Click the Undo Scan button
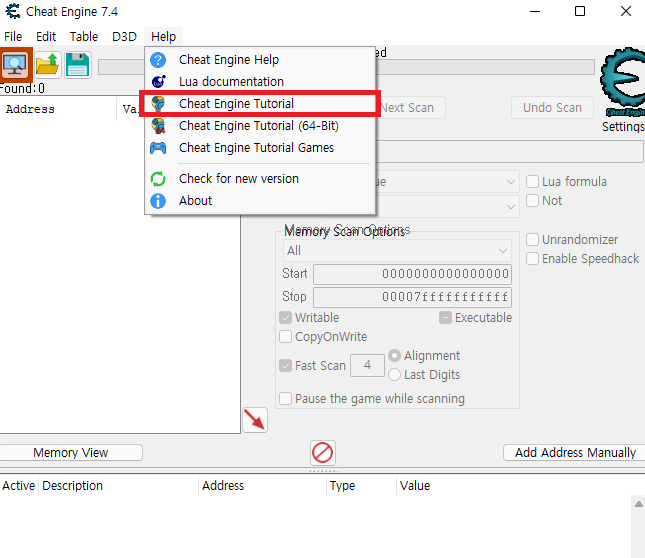This screenshot has width=645, height=558. (552, 108)
